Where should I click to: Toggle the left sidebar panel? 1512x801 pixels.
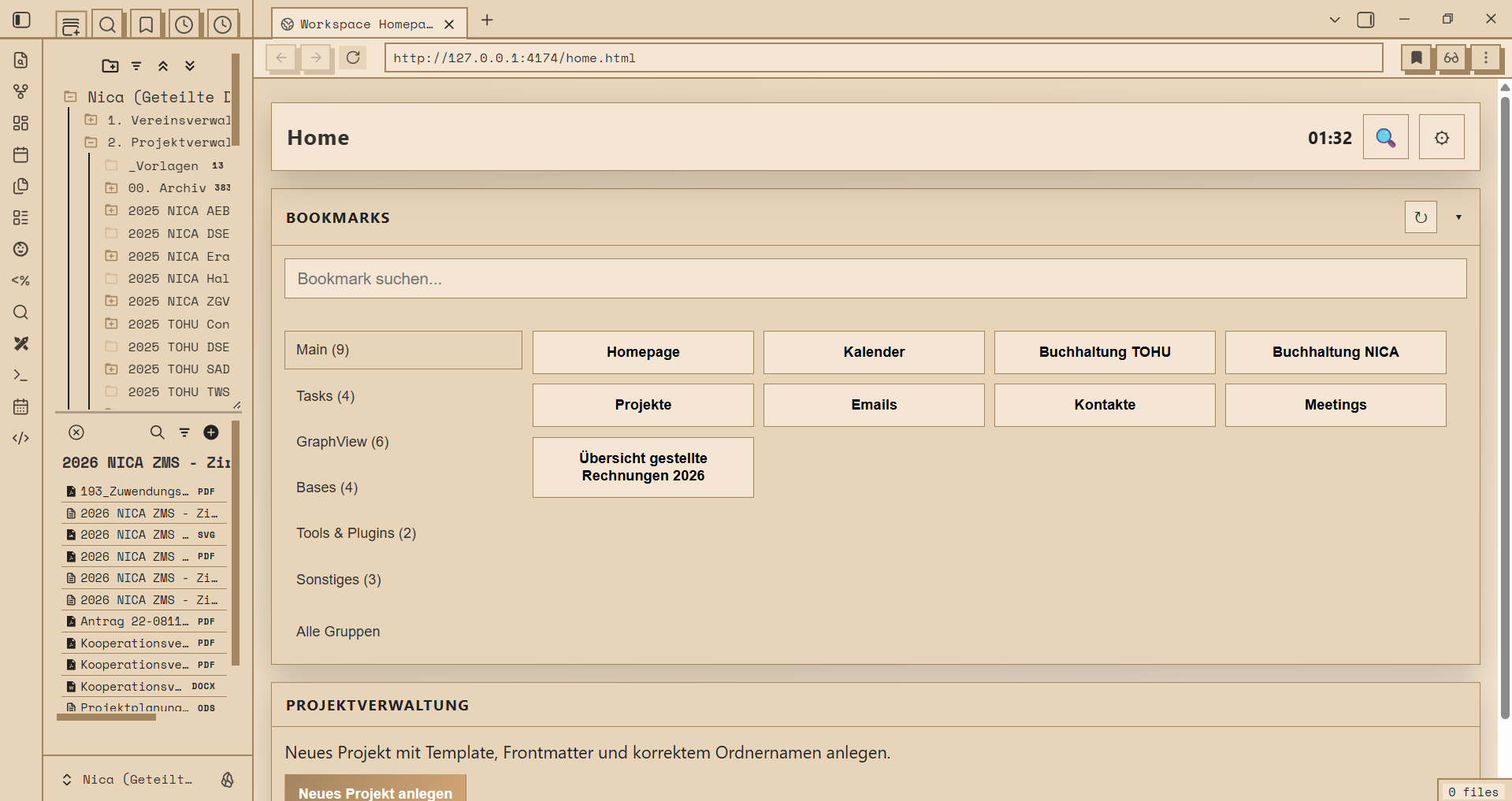coord(22,20)
